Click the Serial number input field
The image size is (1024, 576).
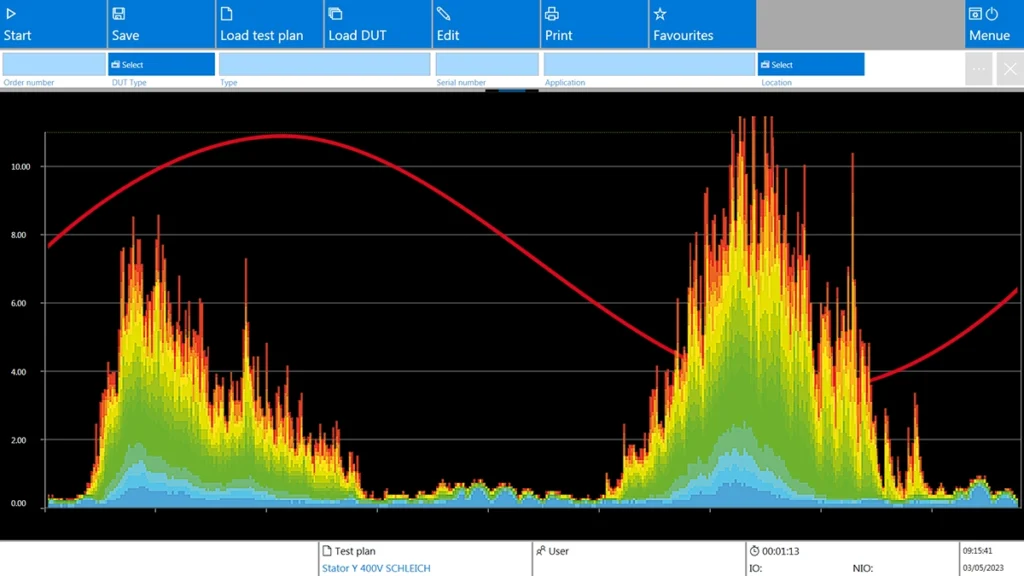click(486, 65)
